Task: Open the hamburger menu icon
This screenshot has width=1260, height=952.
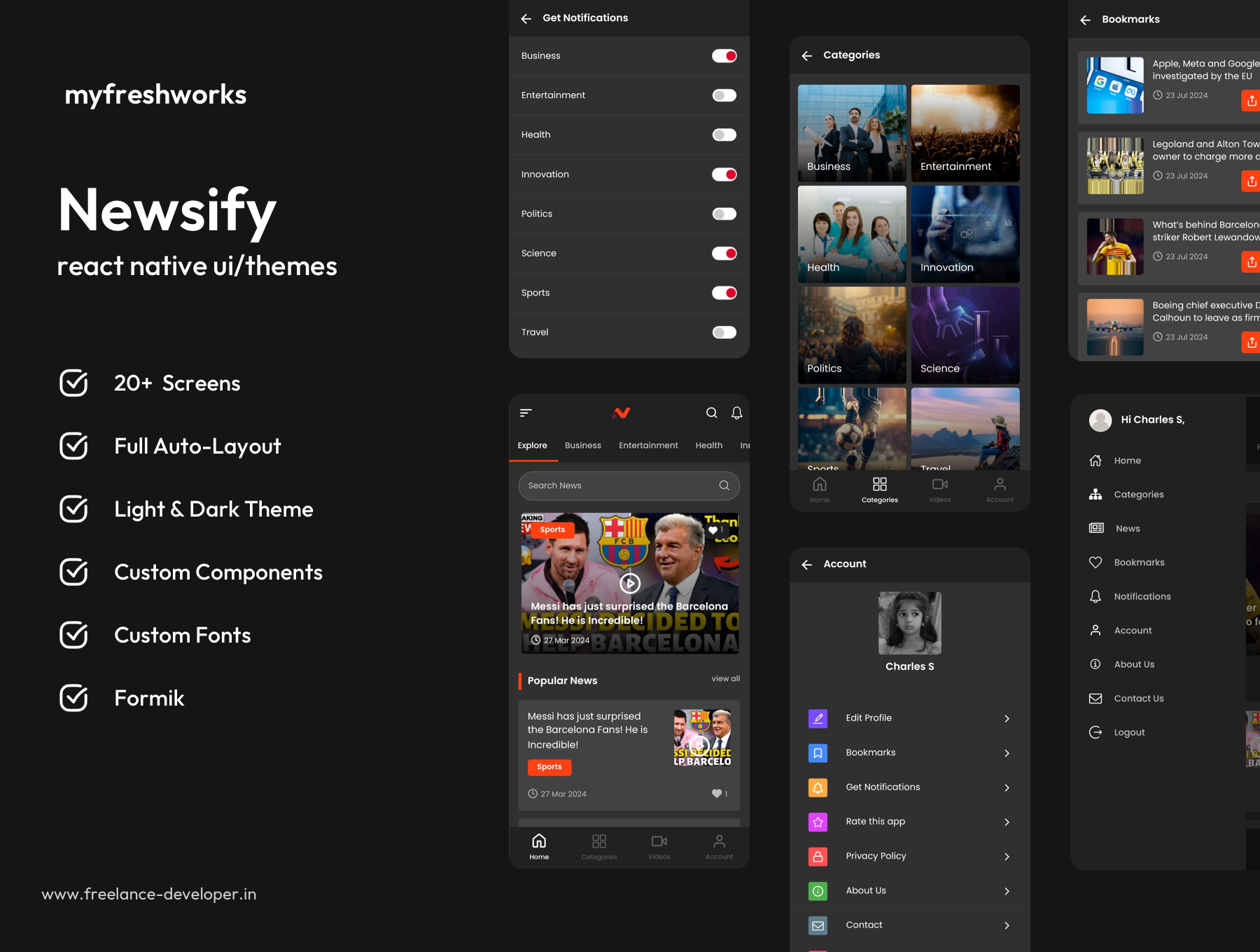Action: click(x=526, y=413)
